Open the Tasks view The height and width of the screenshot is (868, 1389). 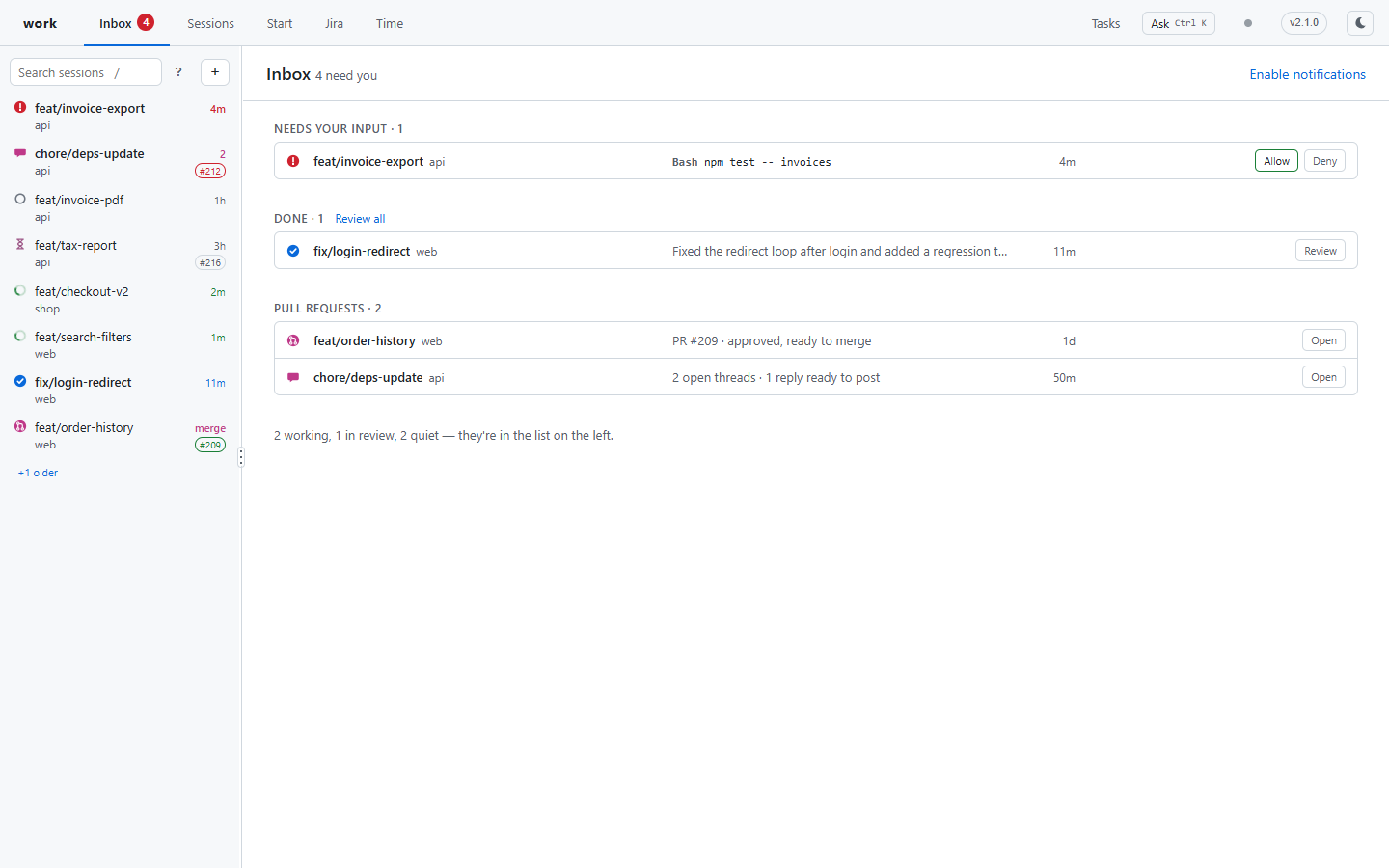pyautogui.click(x=1105, y=23)
